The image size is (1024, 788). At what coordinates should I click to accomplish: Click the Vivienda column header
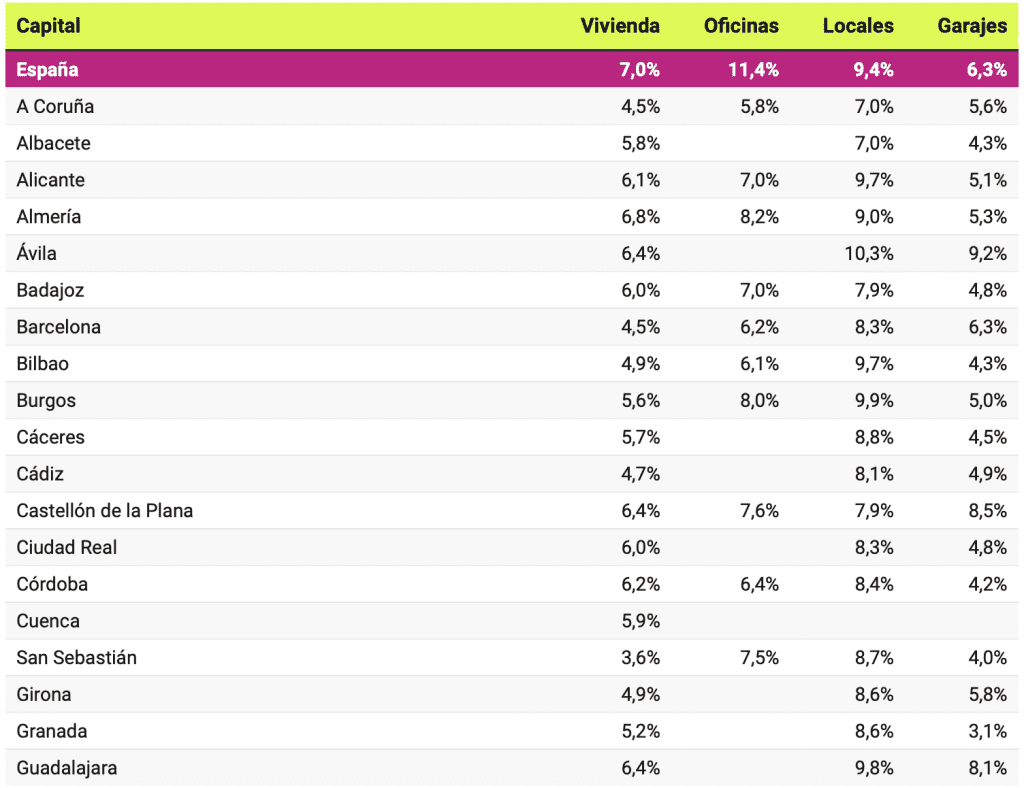(x=620, y=26)
